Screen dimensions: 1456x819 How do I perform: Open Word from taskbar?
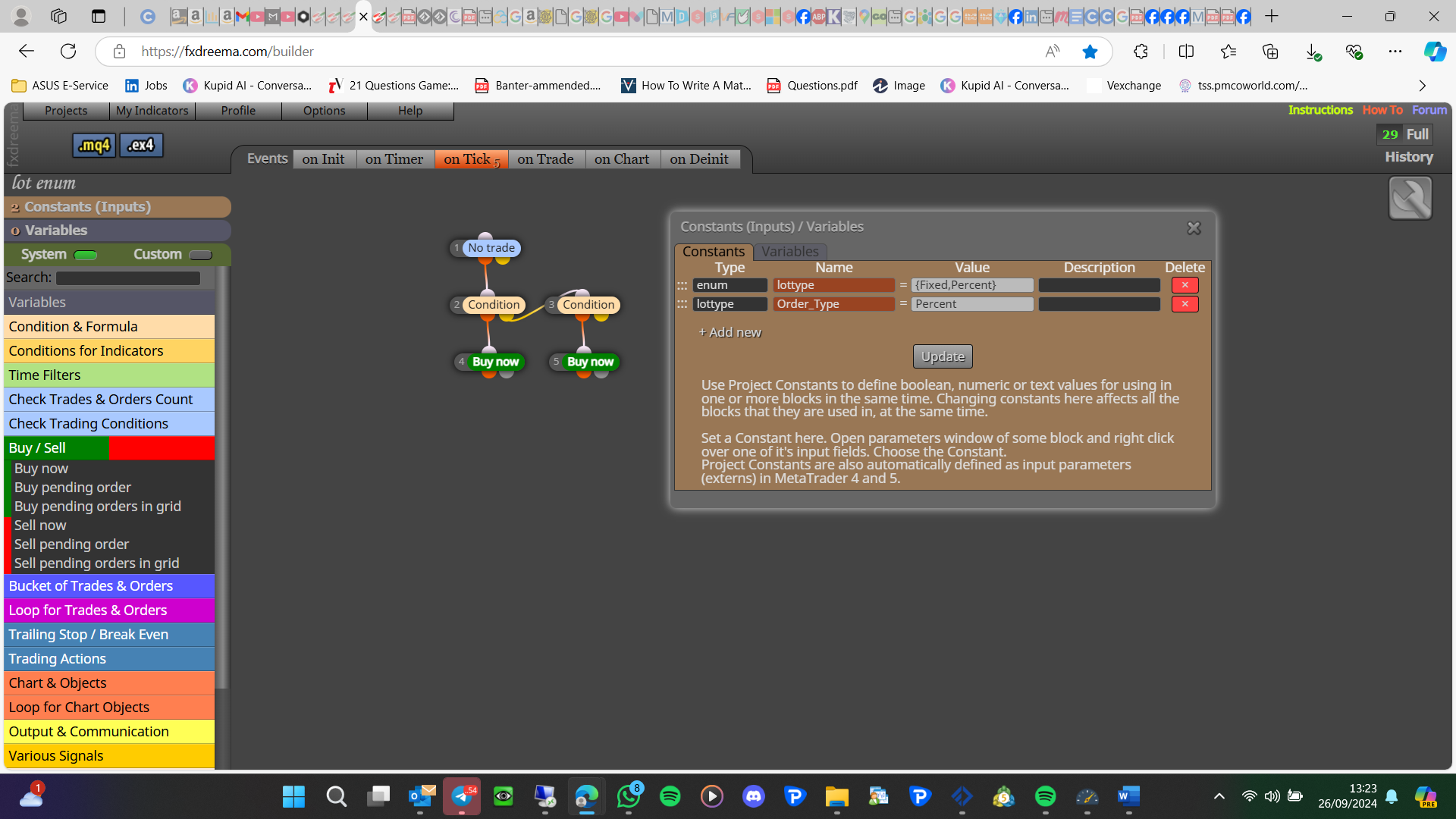pos(1128,796)
